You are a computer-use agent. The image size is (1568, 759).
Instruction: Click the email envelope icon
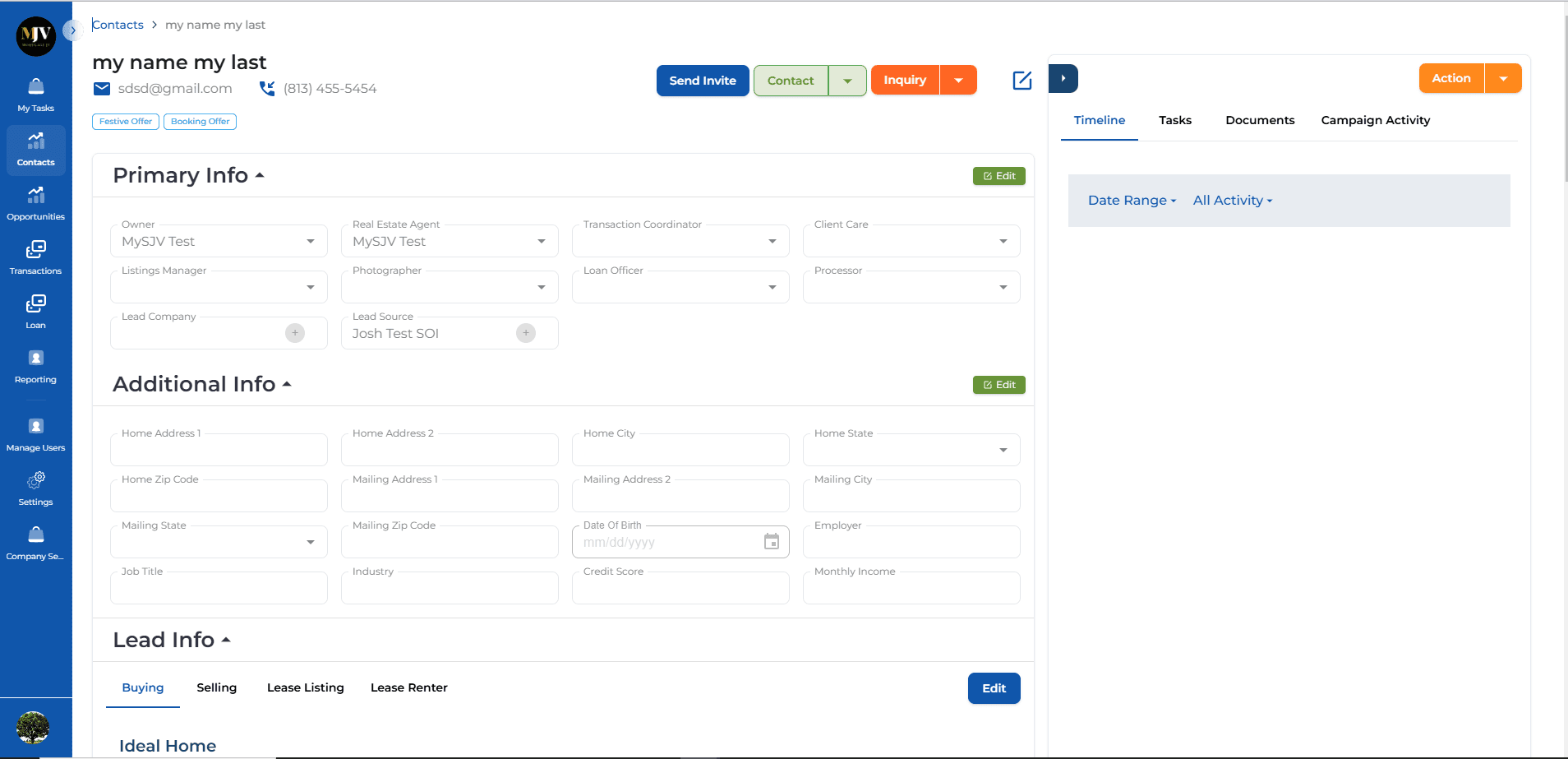click(102, 89)
